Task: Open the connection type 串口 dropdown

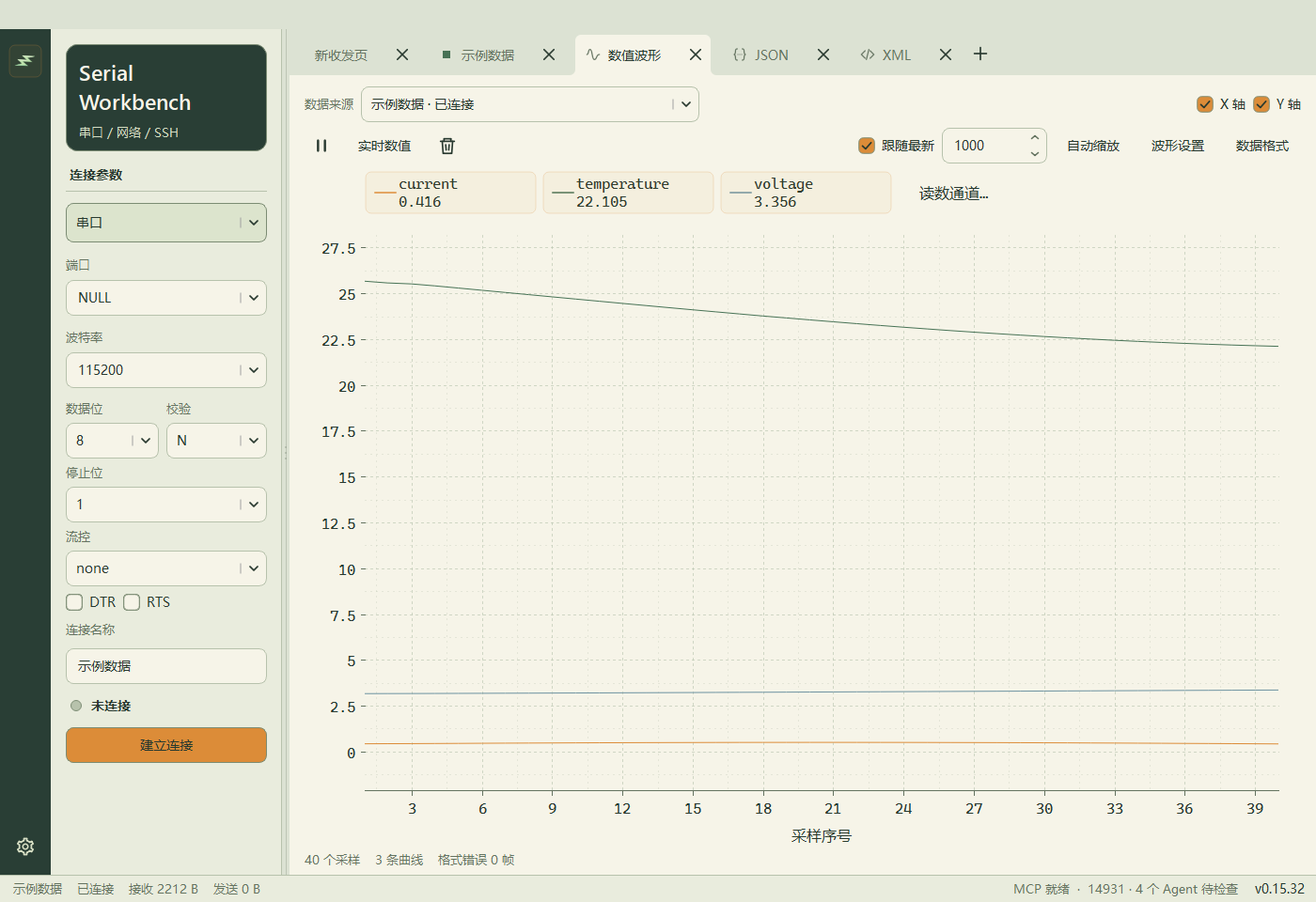Action: pos(166,223)
